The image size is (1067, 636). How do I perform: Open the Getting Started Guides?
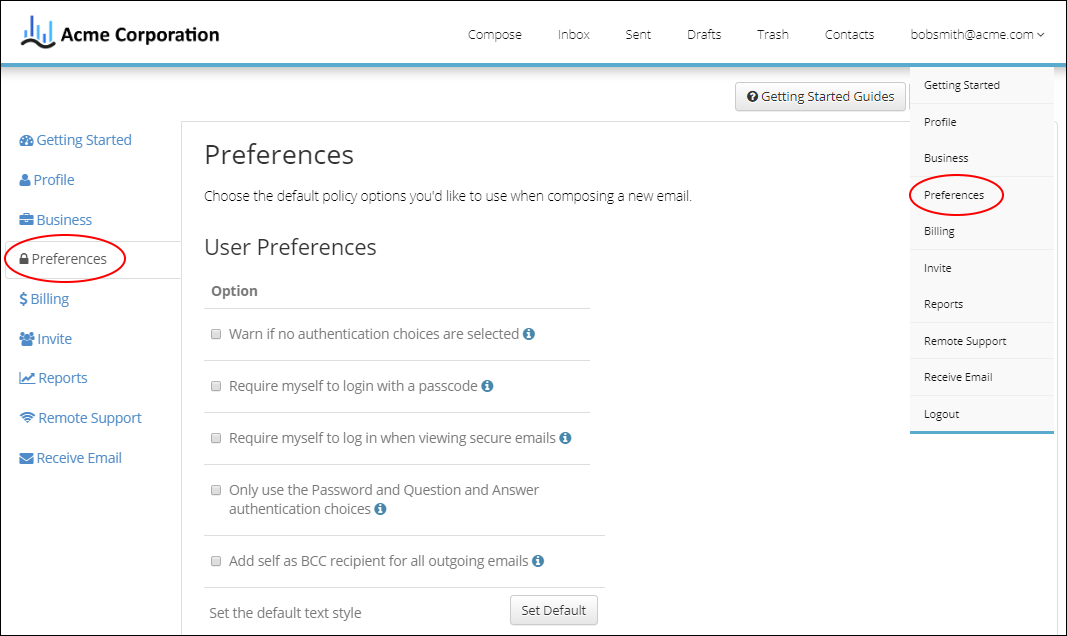point(820,96)
